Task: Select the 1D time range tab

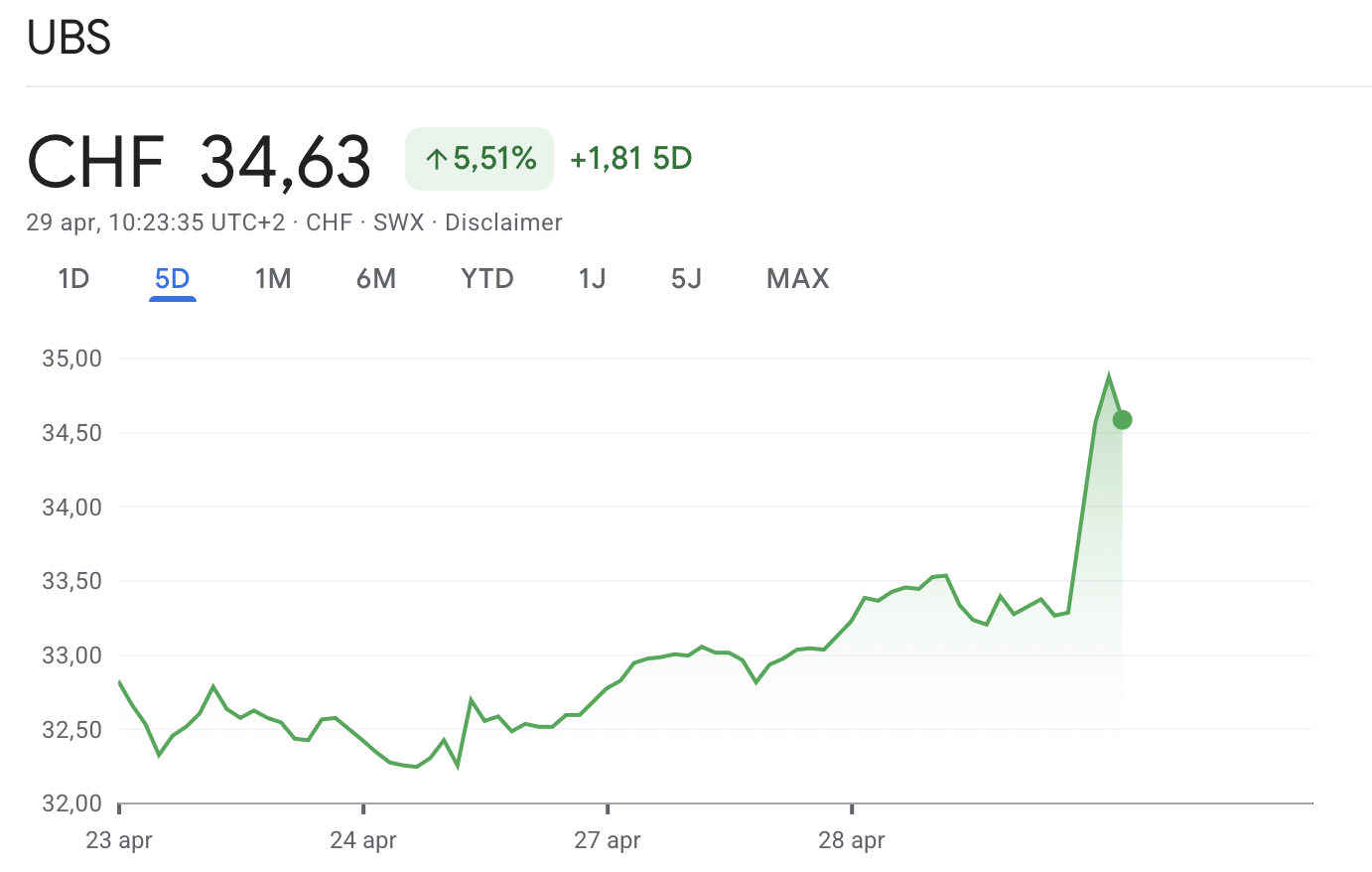Action: click(74, 279)
